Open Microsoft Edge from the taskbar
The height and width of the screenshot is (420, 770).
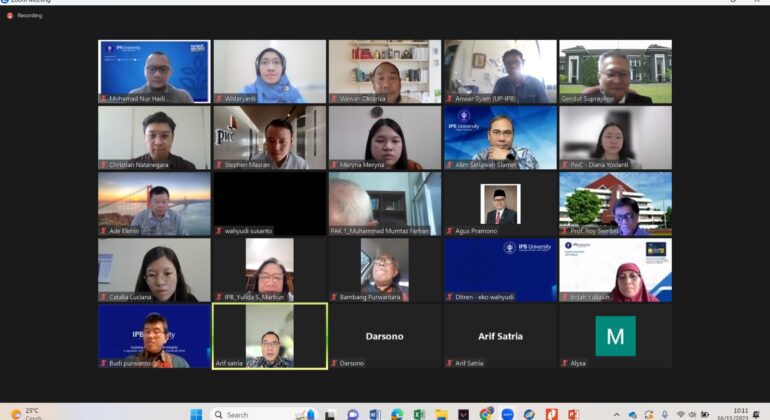click(397, 415)
